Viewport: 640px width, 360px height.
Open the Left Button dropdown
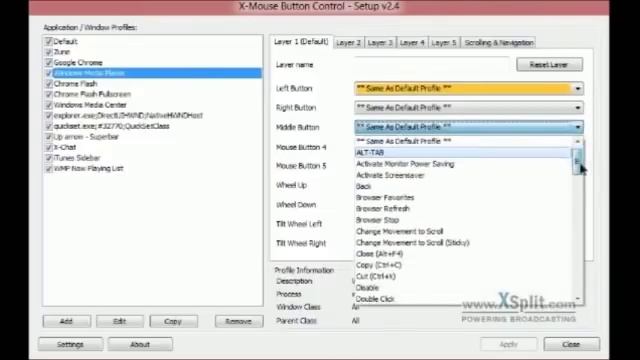point(469,89)
